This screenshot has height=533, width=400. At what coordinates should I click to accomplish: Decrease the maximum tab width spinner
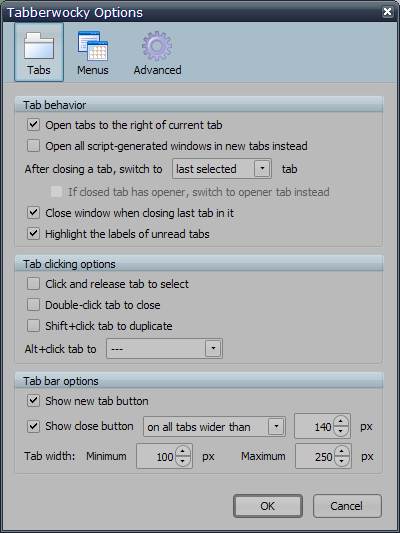coord(342,461)
